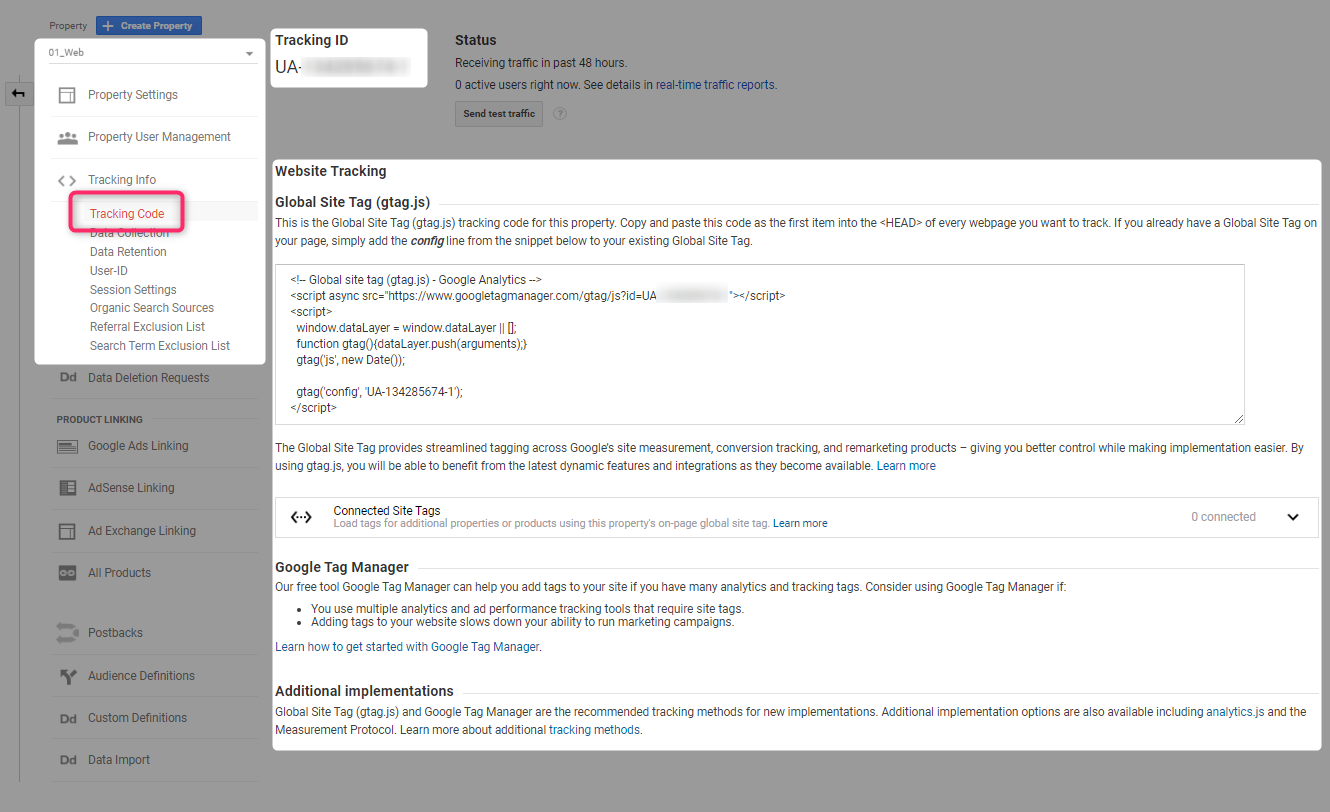The image size is (1330, 812).
Task: Click the 'Google Tag Manager' heading
Action: (x=342, y=567)
